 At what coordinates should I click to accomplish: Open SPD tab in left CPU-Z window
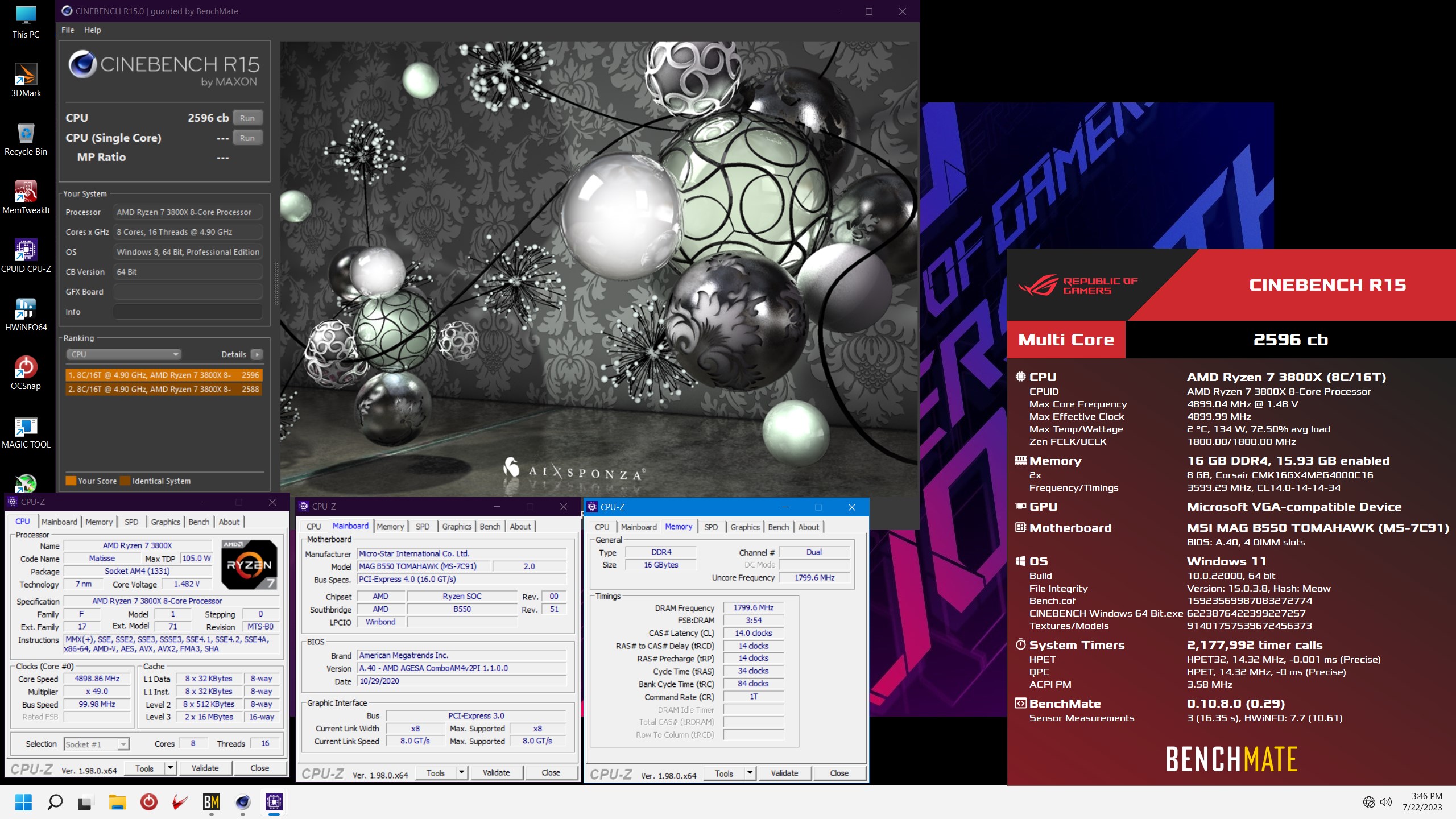(131, 522)
